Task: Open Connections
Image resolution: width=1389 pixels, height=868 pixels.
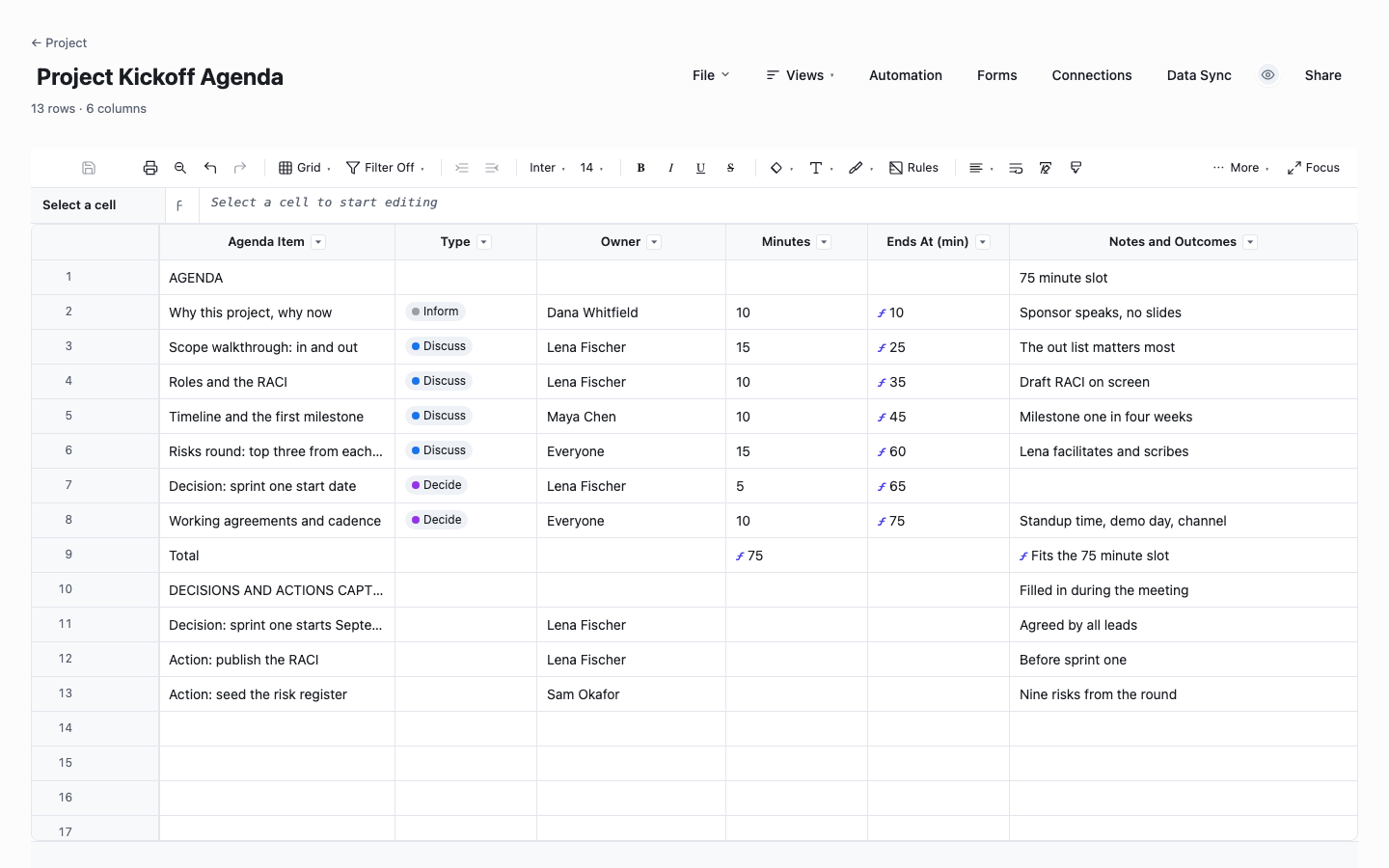Action: click(x=1092, y=75)
